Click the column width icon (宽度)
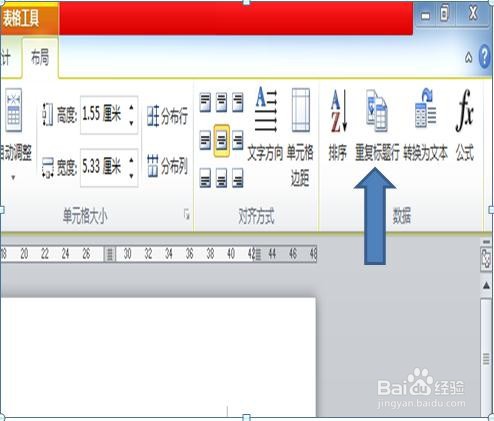This screenshot has height=421, width=494. pyautogui.click(x=48, y=167)
